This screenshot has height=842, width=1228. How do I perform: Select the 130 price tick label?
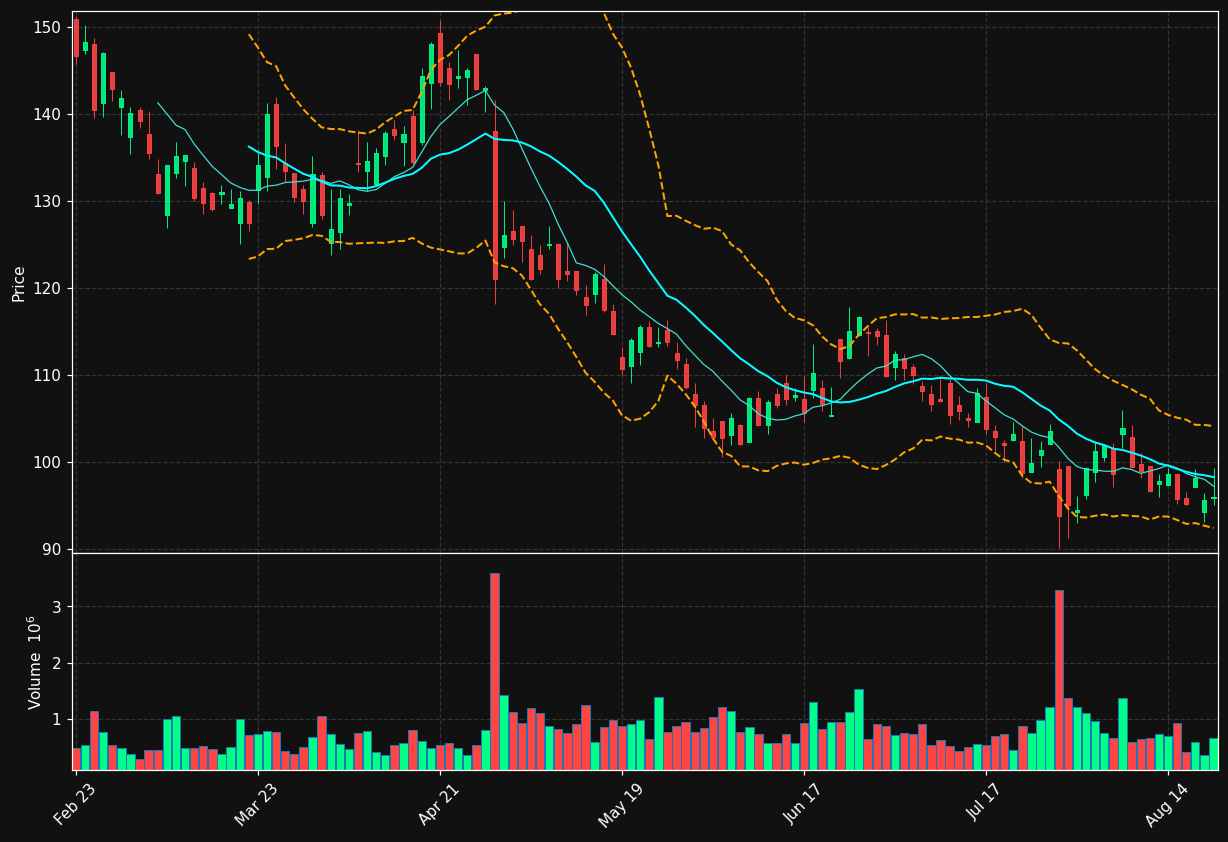click(46, 201)
